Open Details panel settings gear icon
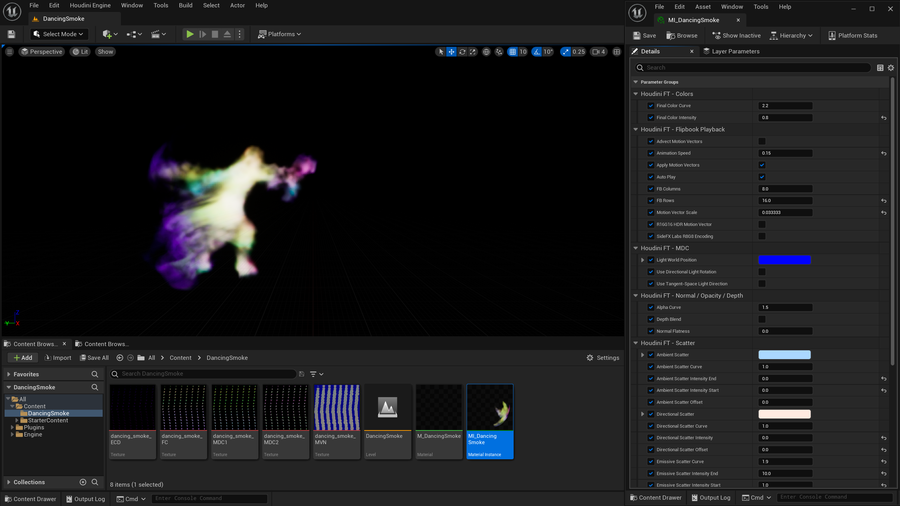The height and width of the screenshot is (506, 900). [891, 68]
